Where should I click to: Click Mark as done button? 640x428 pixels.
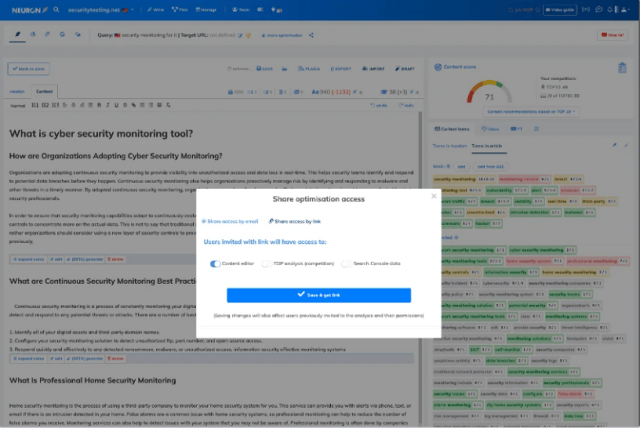tap(28, 69)
